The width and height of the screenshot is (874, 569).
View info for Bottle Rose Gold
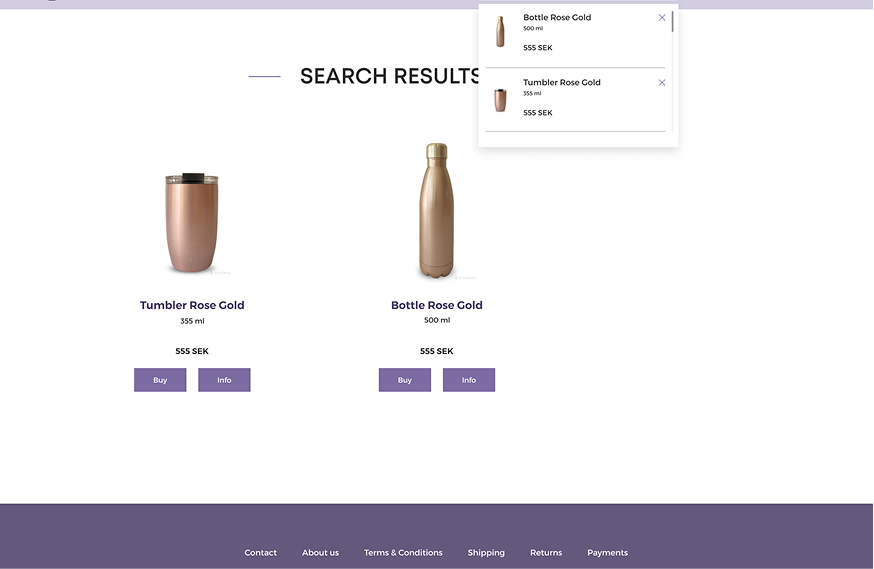[x=469, y=380]
